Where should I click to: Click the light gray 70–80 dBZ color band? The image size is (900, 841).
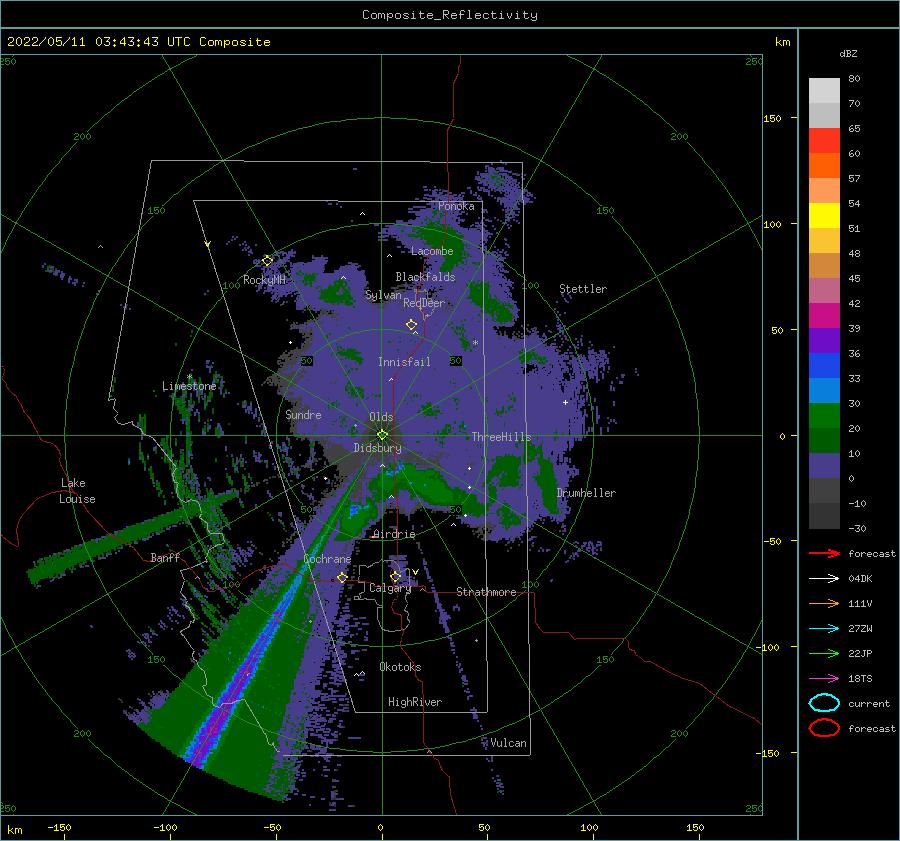click(824, 91)
